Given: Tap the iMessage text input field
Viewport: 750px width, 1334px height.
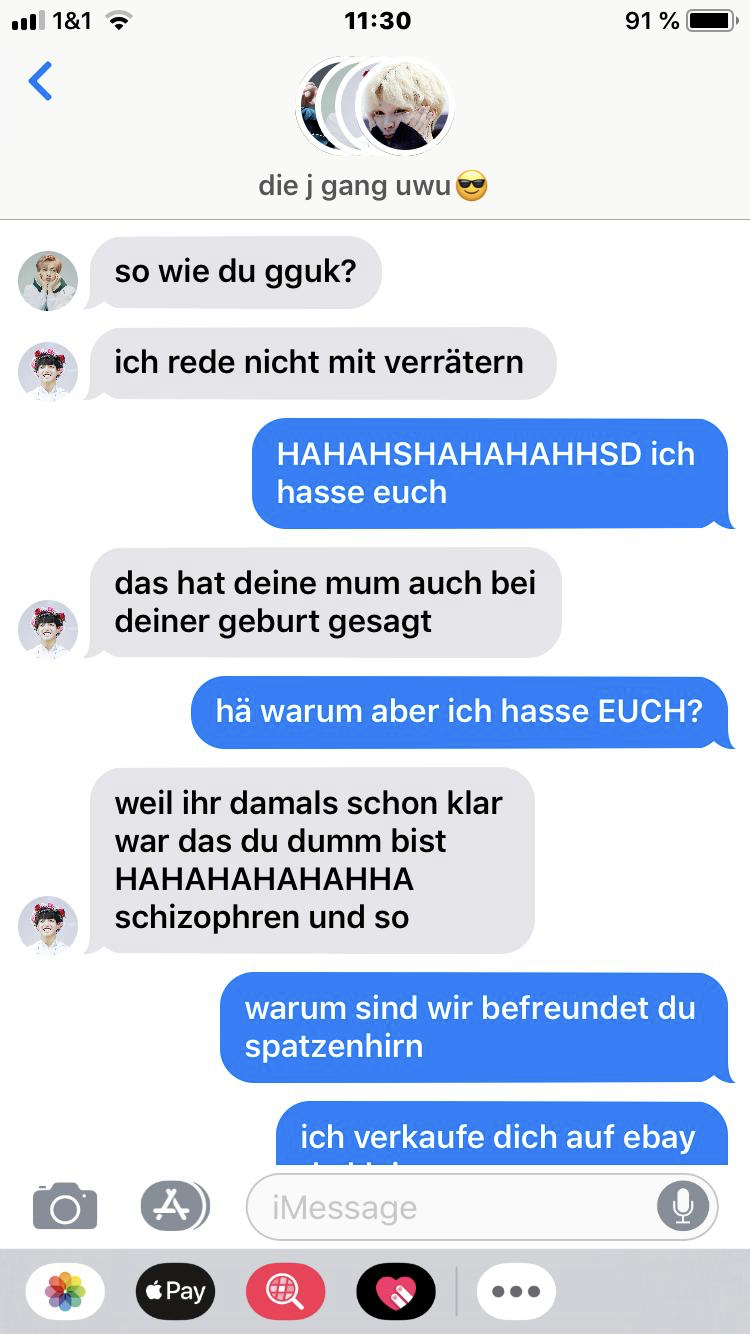Looking at the screenshot, I should click(482, 1207).
